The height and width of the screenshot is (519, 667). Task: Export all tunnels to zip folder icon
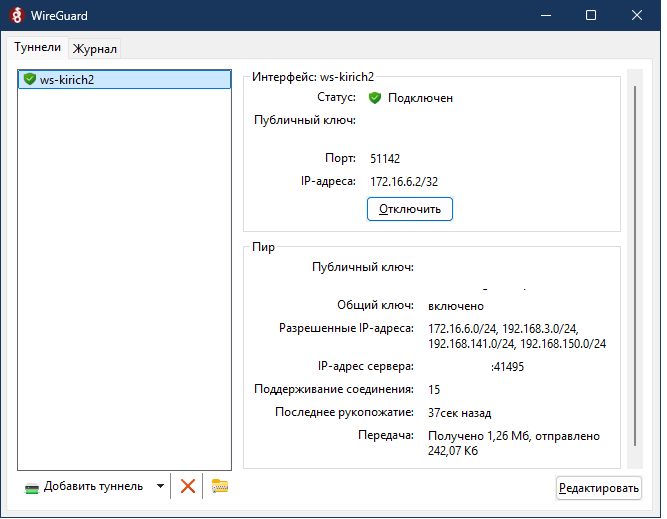tap(220, 487)
